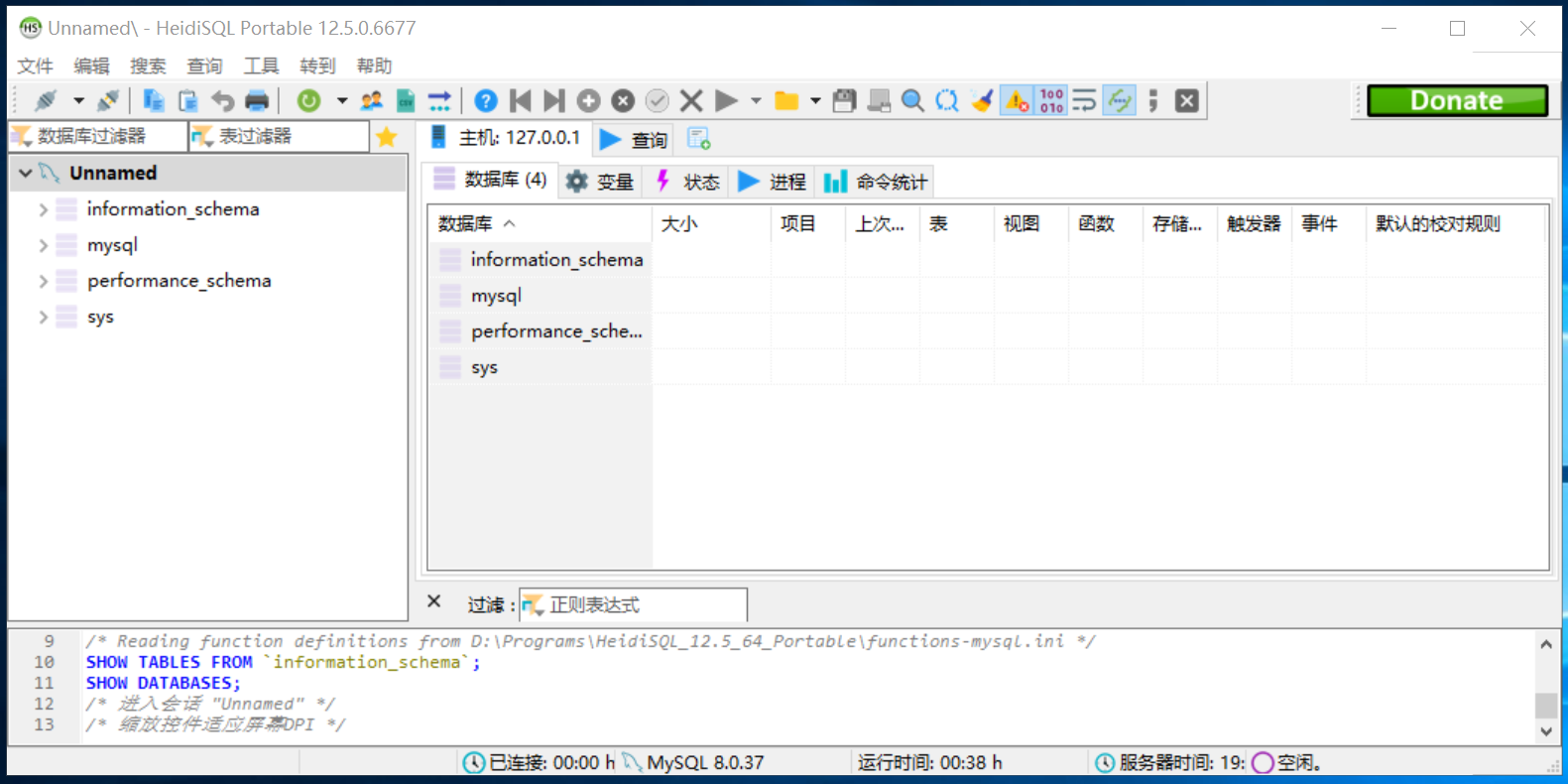Open the 查询 menu in menu bar
The image size is (1568, 784).
tap(204, 65)
